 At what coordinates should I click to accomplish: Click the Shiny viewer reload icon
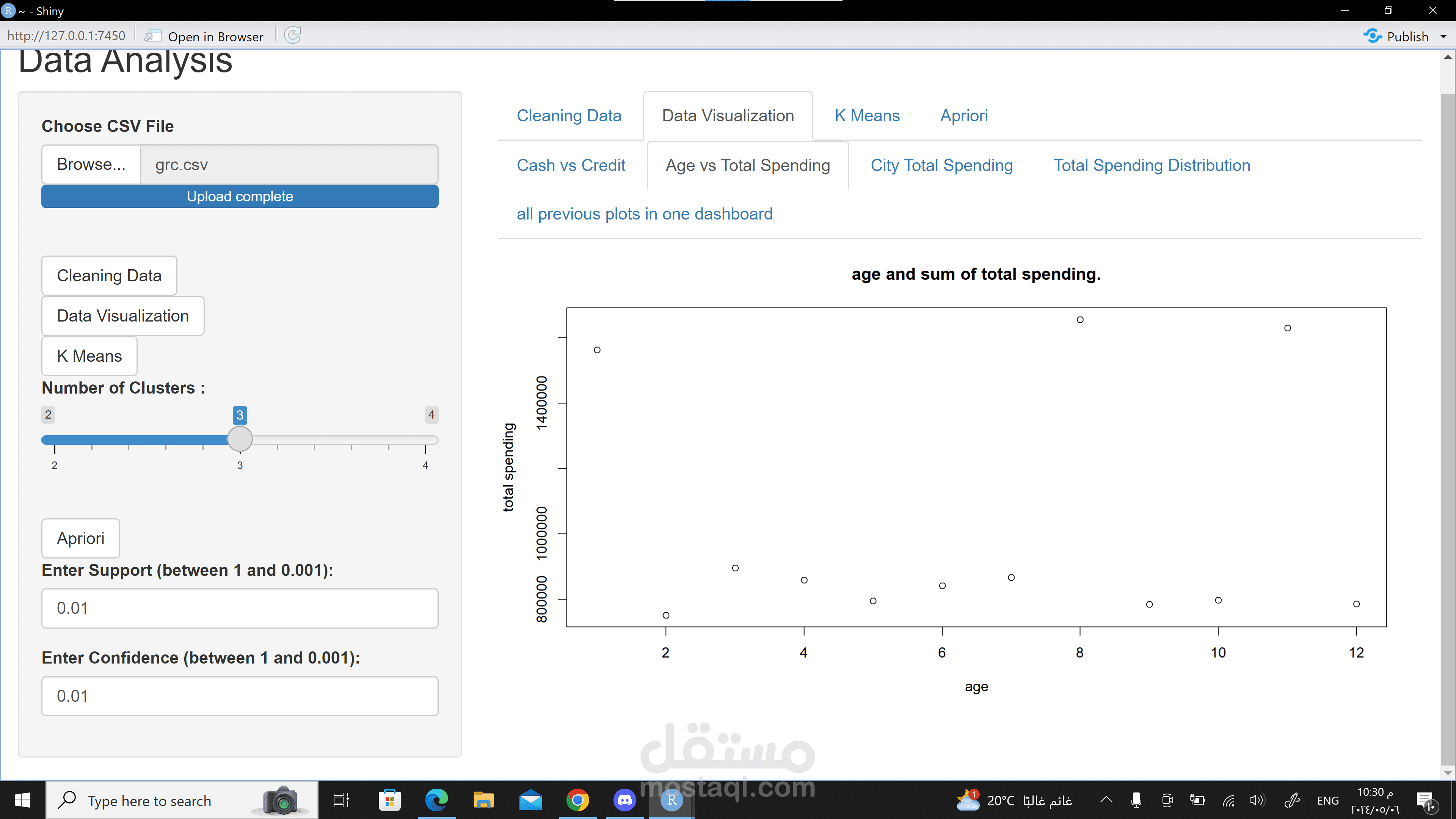click(292, 36)
